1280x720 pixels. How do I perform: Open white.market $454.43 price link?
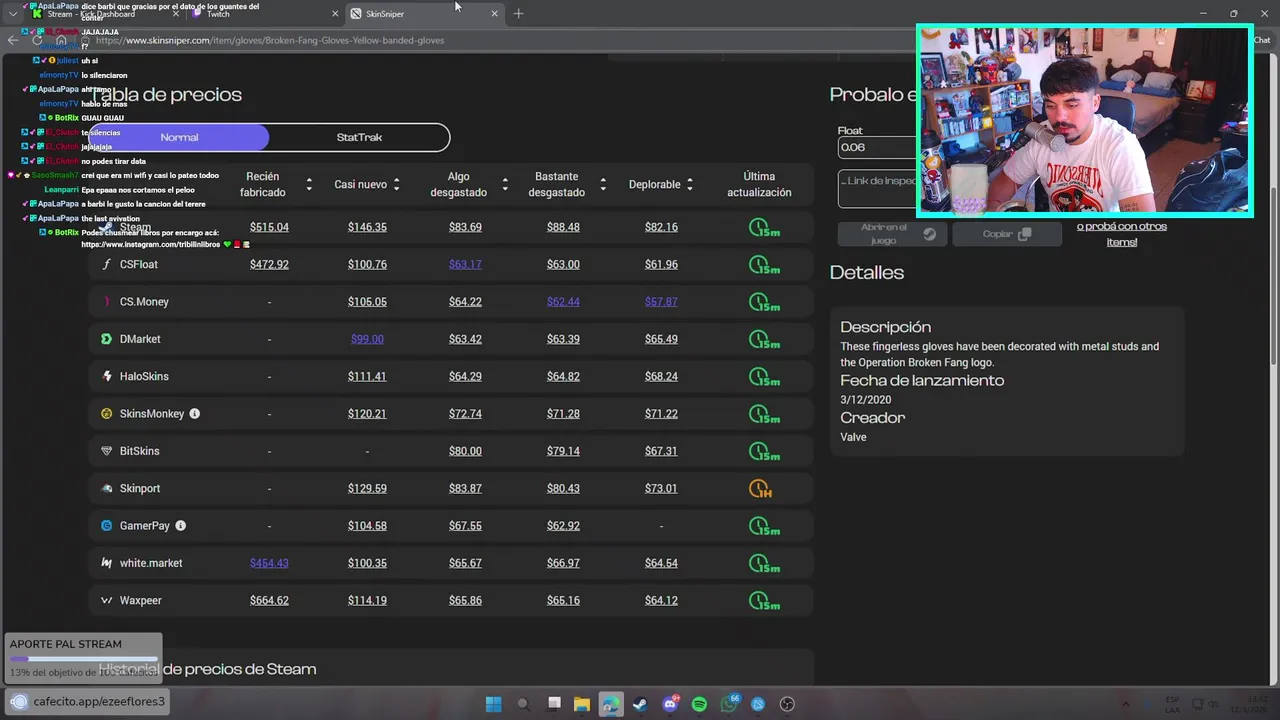click(x=269, y=563)
